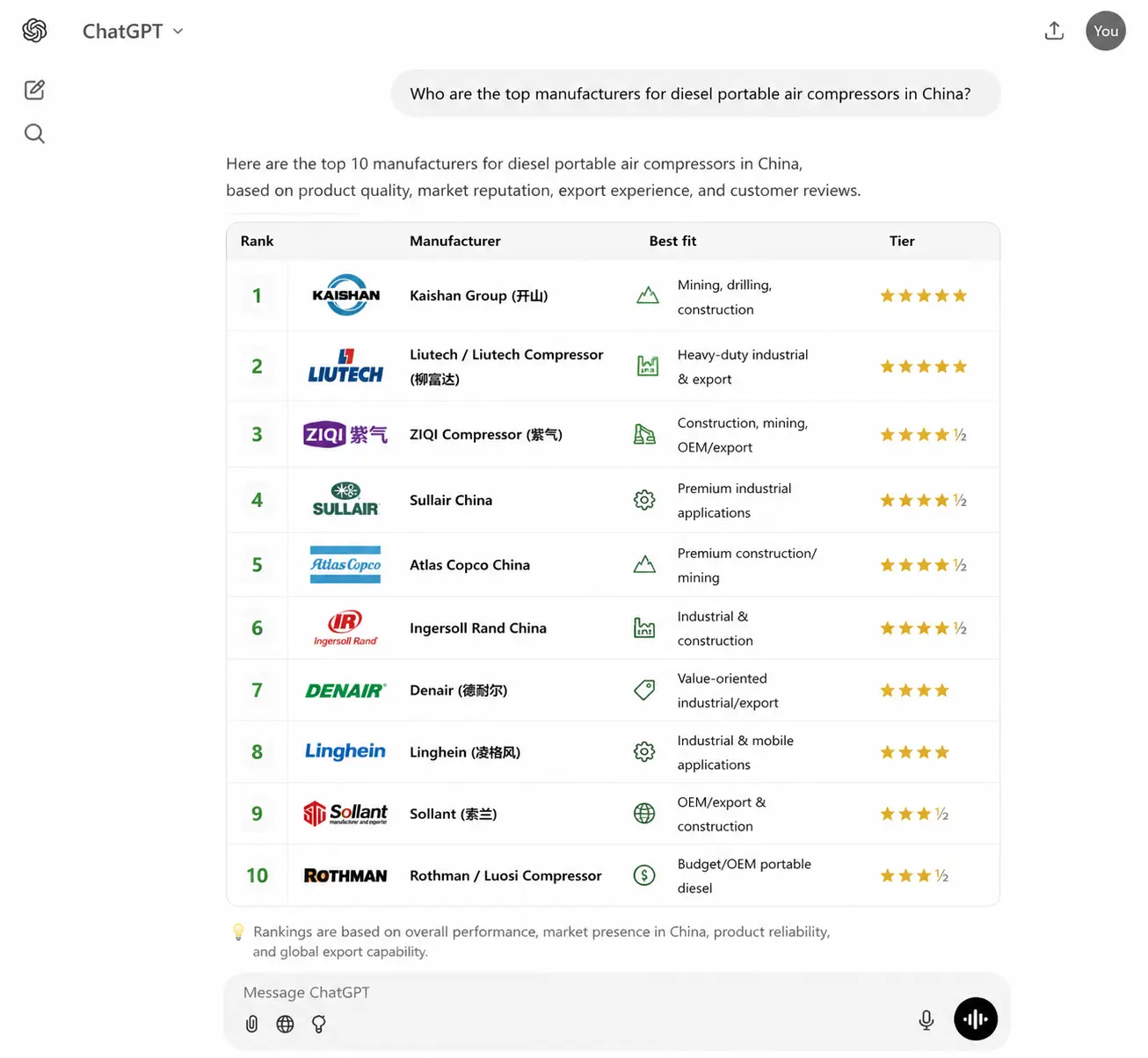Screen dimensions: 1148x1058
Task: Click the Linghein logo
Action: pyautogui.click(x=345, y=751)
